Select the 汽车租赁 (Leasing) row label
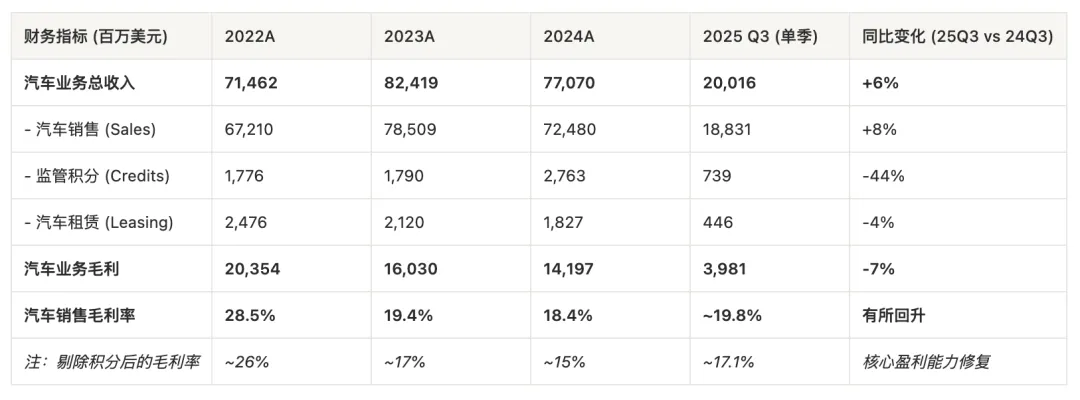Viewport: 1080px width, 400px height. 98,222
